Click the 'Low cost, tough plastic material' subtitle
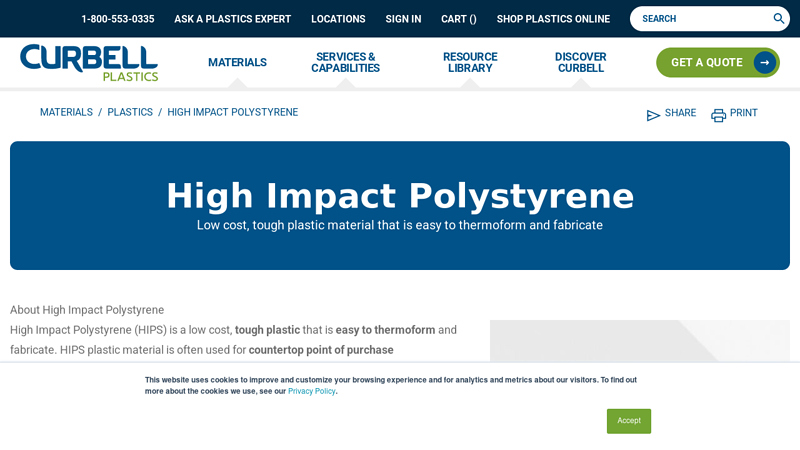 click(x=399, y=225)
